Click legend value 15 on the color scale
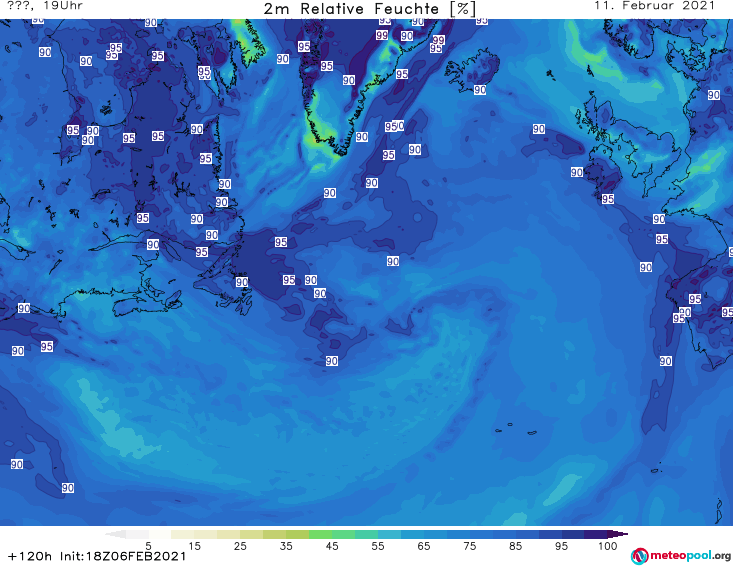Viewport: 733px width, 566px height. [x=194, y=546]
